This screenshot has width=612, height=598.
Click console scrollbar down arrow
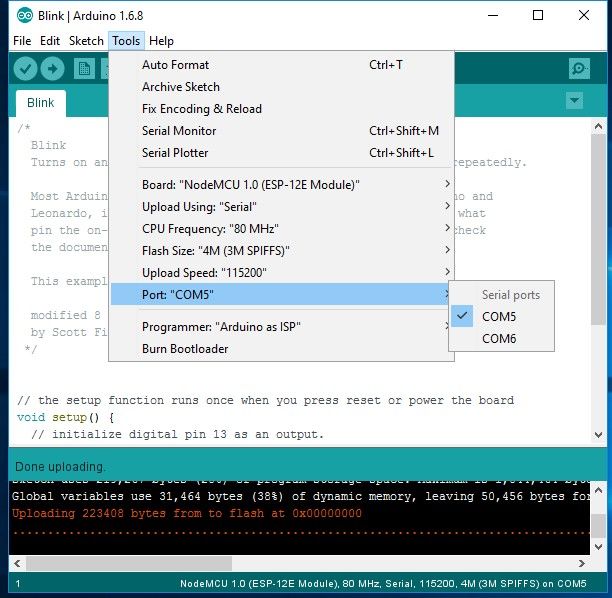[598, 546]
